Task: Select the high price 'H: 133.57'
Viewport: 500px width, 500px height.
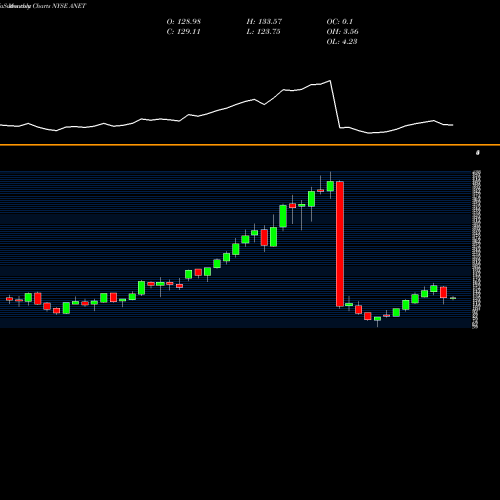Action: 264,22
